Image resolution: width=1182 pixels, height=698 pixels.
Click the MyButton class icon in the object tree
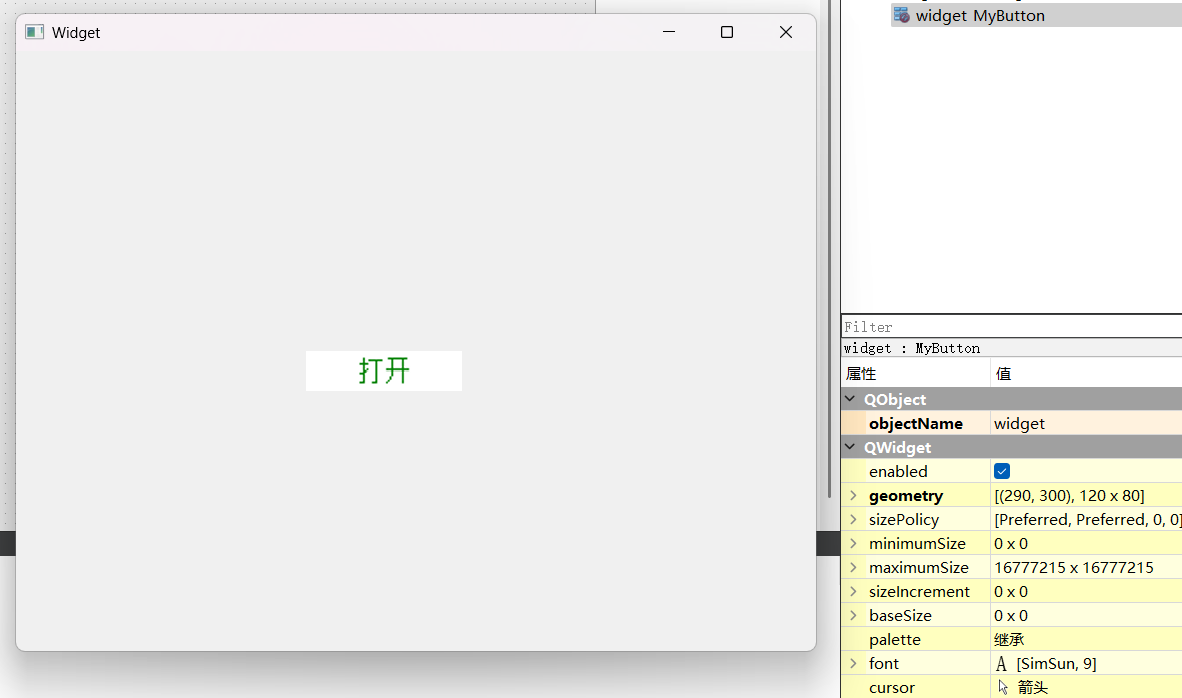pos(902,15)
